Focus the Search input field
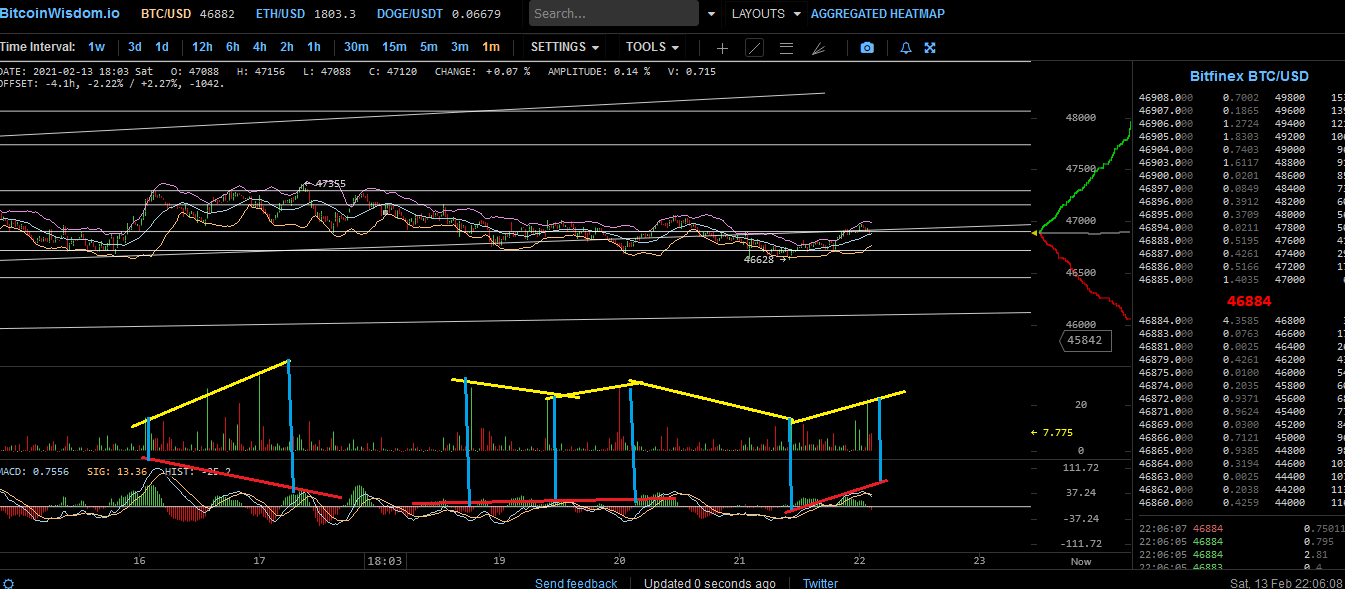 (x=613, y=14)
